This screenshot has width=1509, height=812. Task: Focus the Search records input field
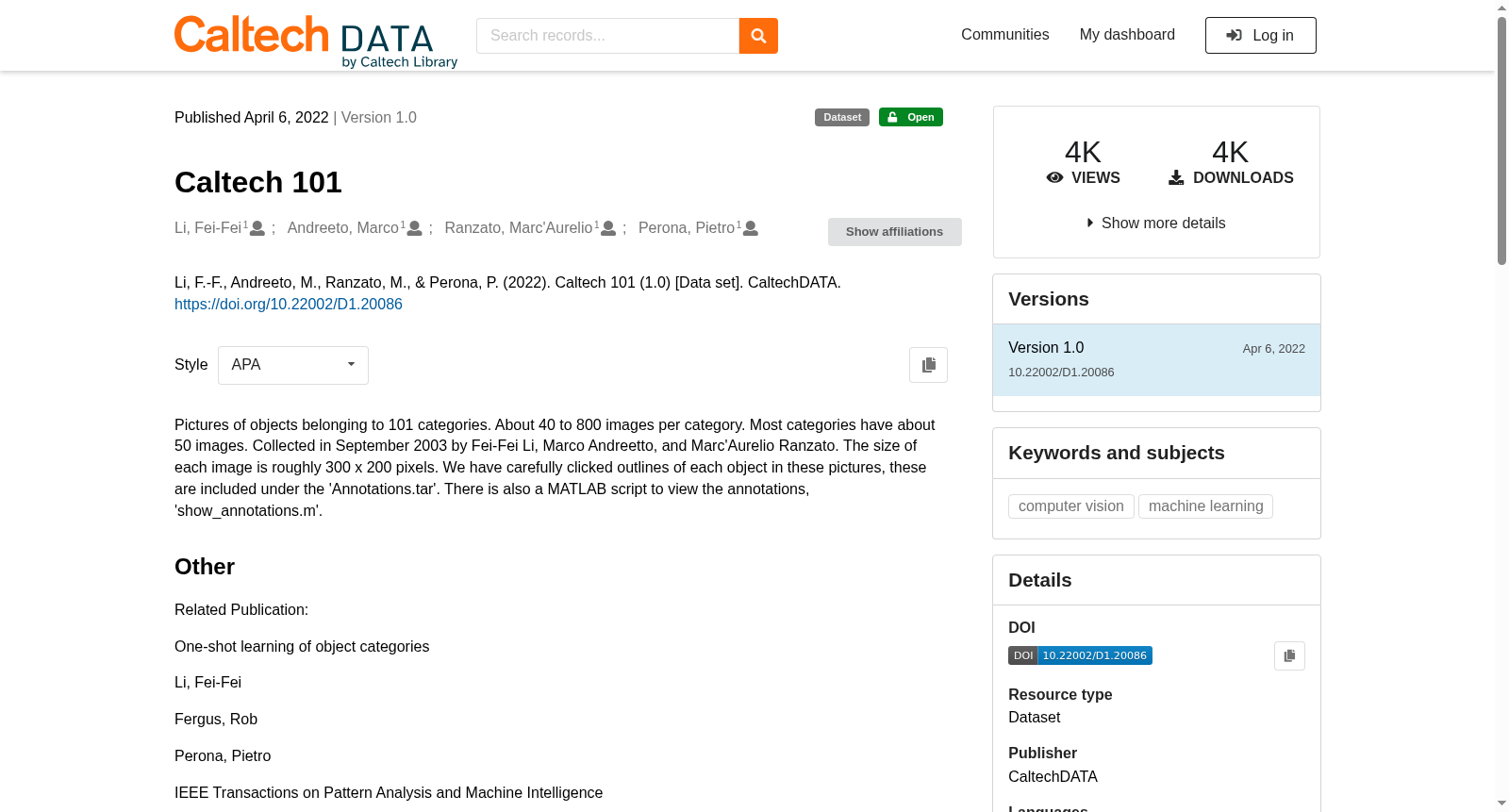click(x=607, y=36)
